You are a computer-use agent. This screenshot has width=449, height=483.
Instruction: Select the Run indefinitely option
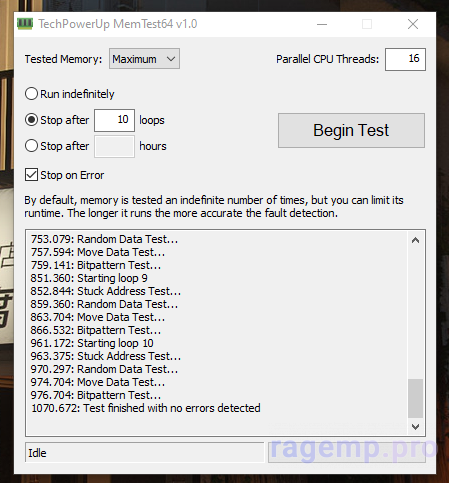point(31,94)
